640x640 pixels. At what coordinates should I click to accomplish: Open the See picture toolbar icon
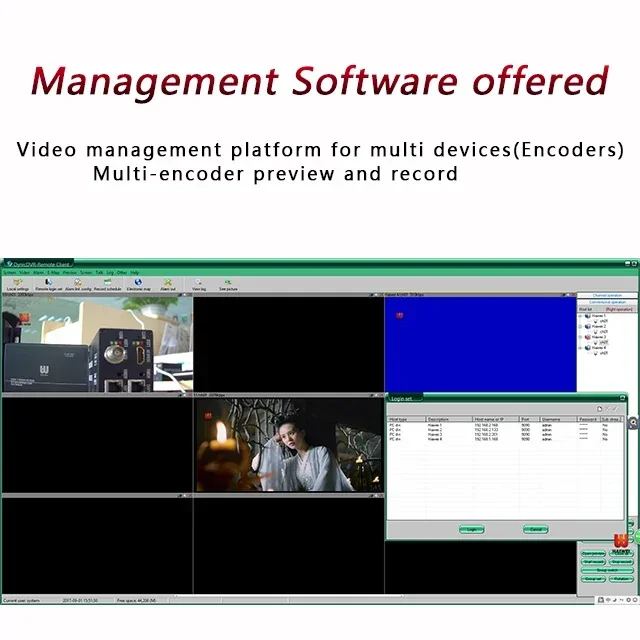point(228,284)
